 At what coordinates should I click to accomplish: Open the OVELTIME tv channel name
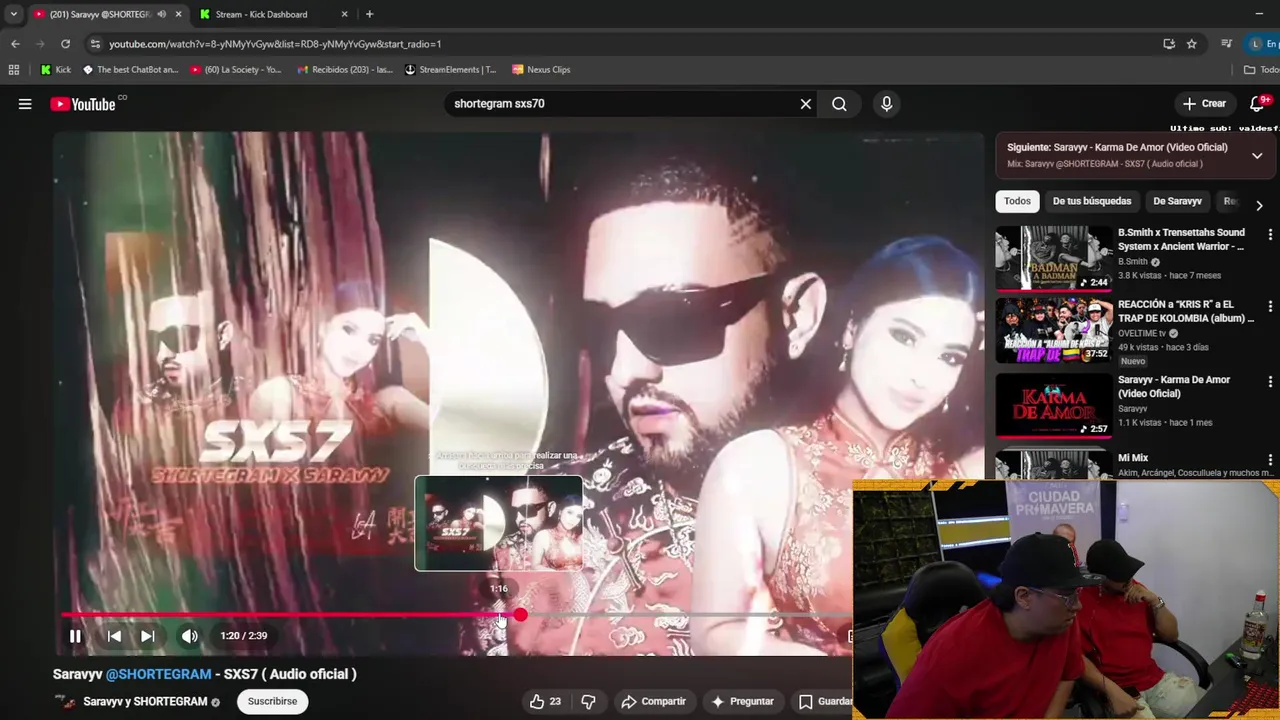[1142, 333]
